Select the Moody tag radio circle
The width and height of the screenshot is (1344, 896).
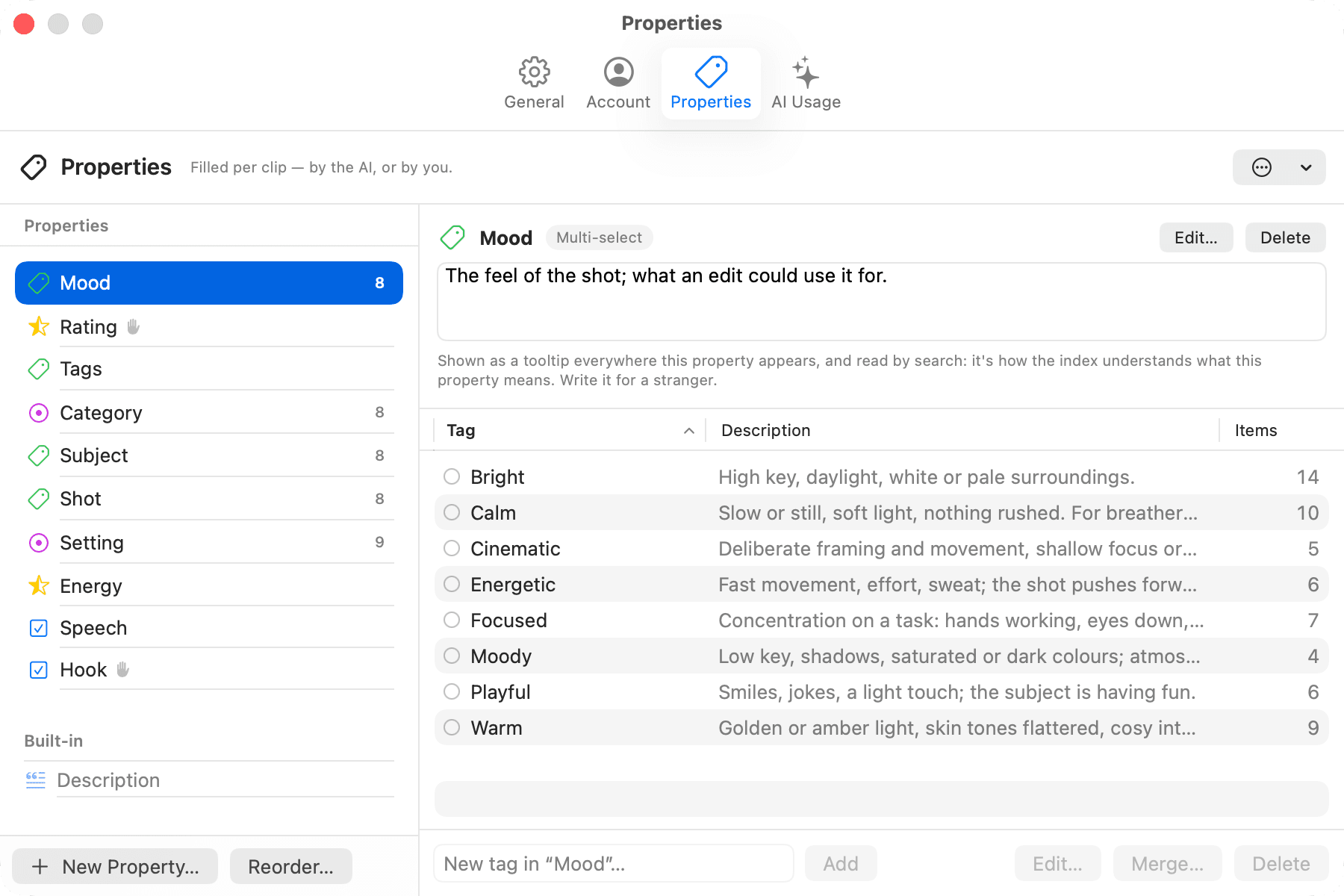click(x=452, y=656)
